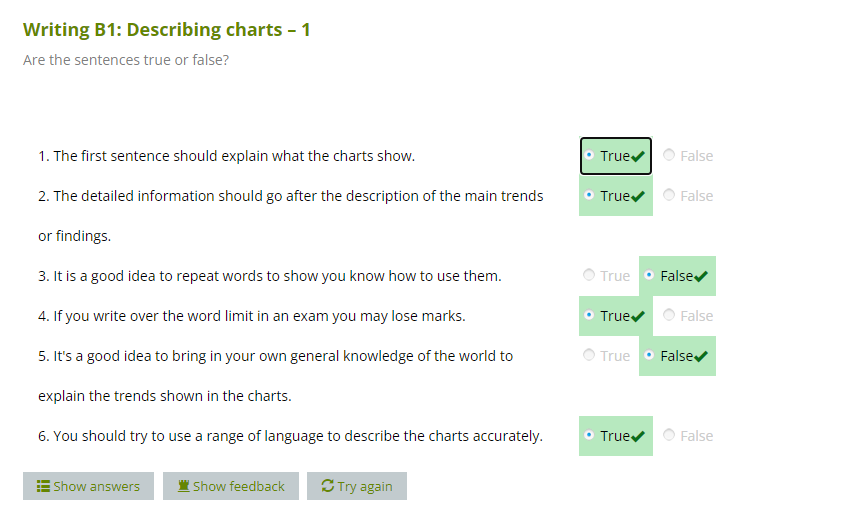
Task: Open feedback with Show feedback button
Action: point(231,486)
